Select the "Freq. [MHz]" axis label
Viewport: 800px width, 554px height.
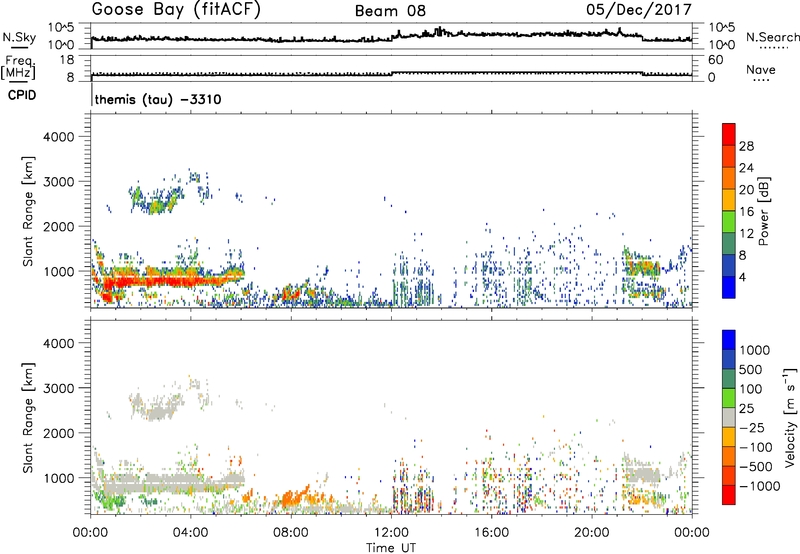coord(18,68)
